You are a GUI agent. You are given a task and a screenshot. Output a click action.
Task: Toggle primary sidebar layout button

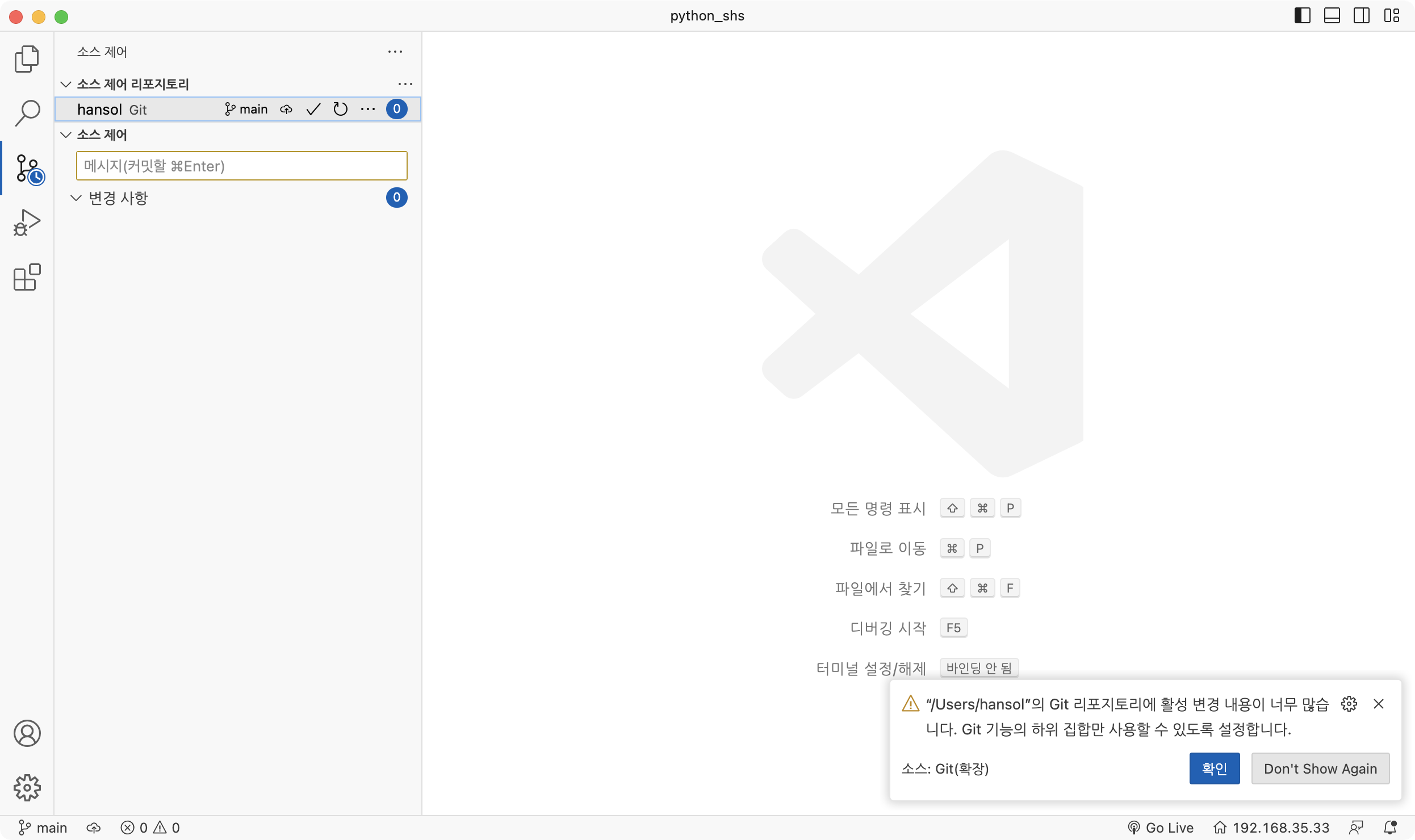[1303, 15]
